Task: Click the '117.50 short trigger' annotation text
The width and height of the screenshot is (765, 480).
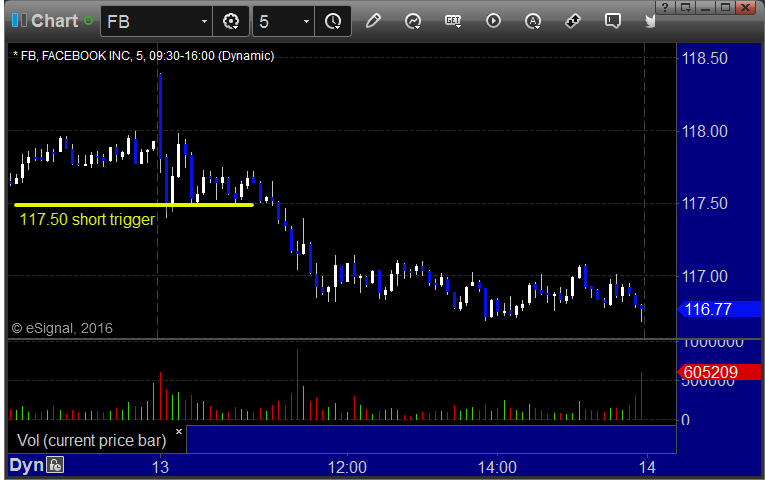Action: [x=87, y=220]
